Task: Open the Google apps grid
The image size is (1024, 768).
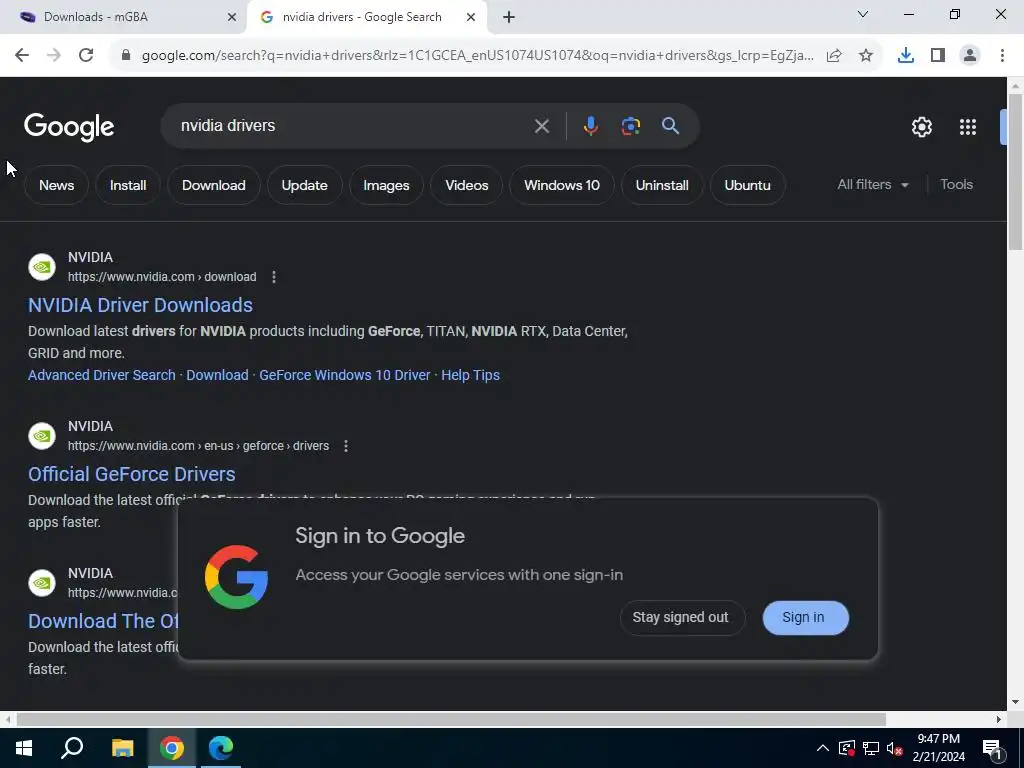Action: click(968, 127)
